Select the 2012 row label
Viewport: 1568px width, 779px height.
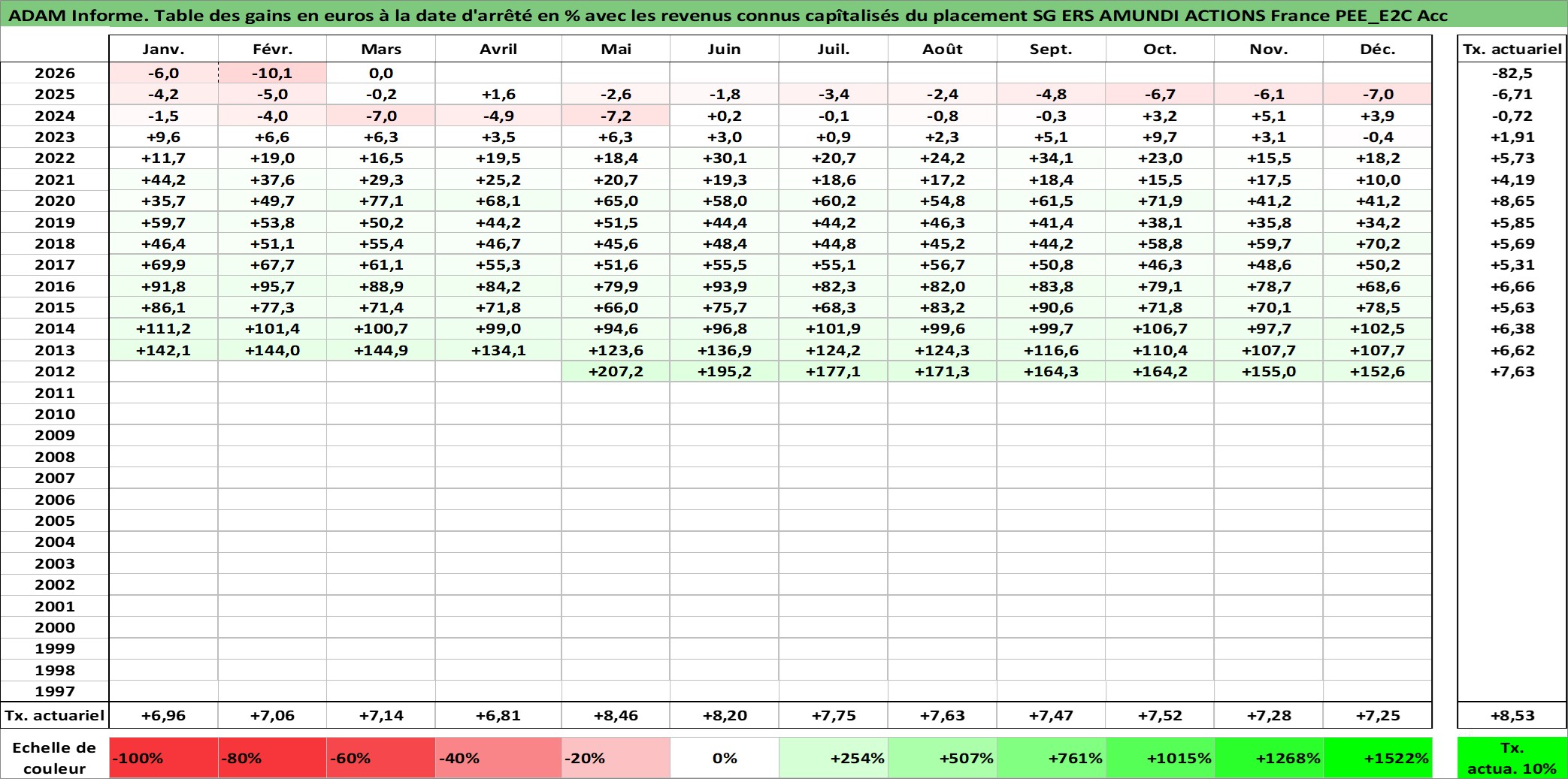click(x=55, y=371)
